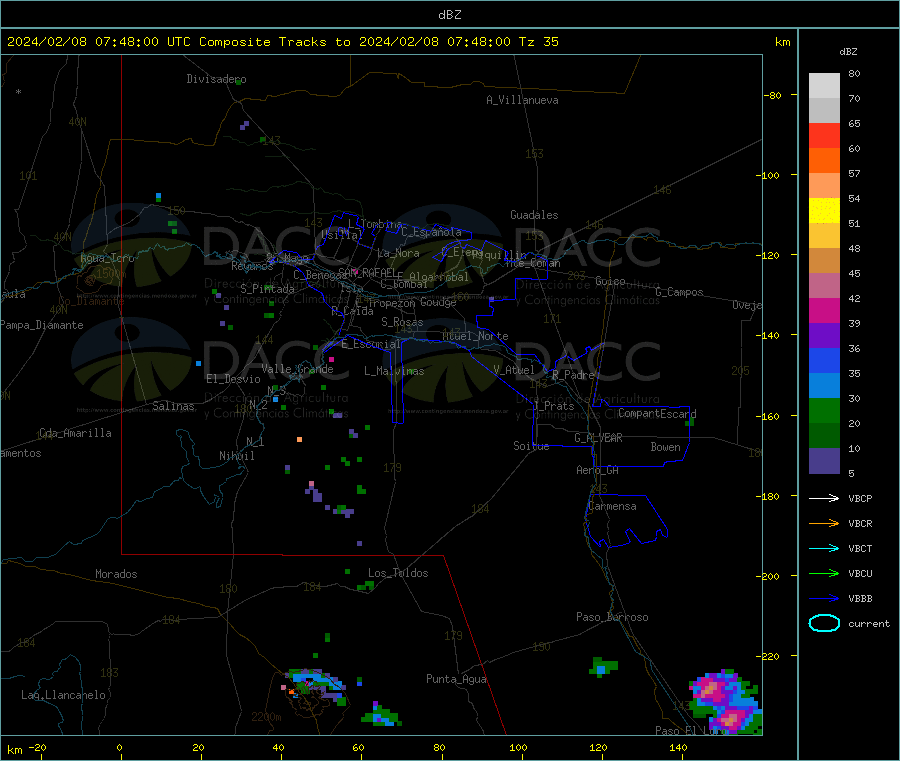Click the white VBCP arrow legend icon
The image size is (900, 761).
pyautogui.click(x=824, y=498)
